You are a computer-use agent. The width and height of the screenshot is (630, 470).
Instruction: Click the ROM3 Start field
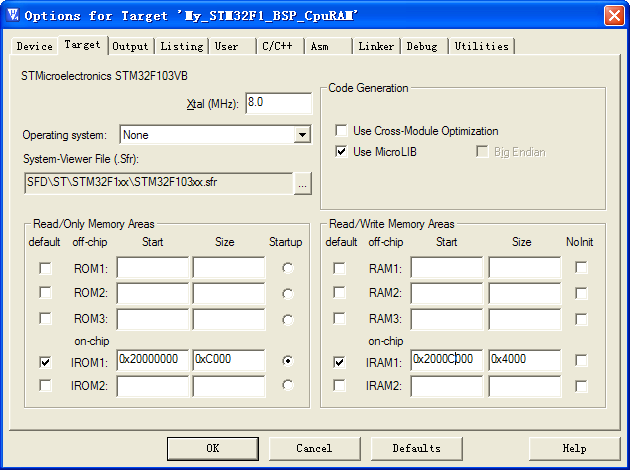[x=153, y=319]
